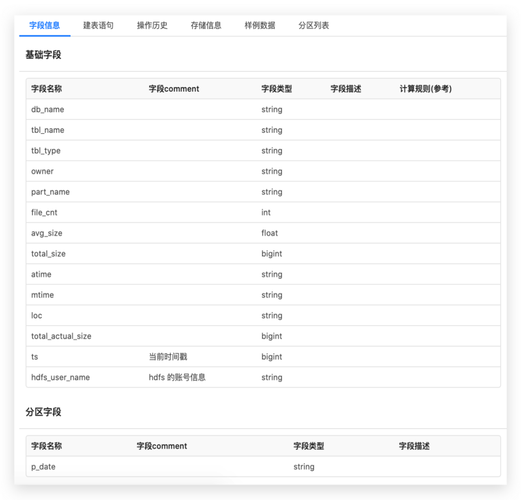Select the loc field name cell
521x500 pixels.
tap(37, 315)
